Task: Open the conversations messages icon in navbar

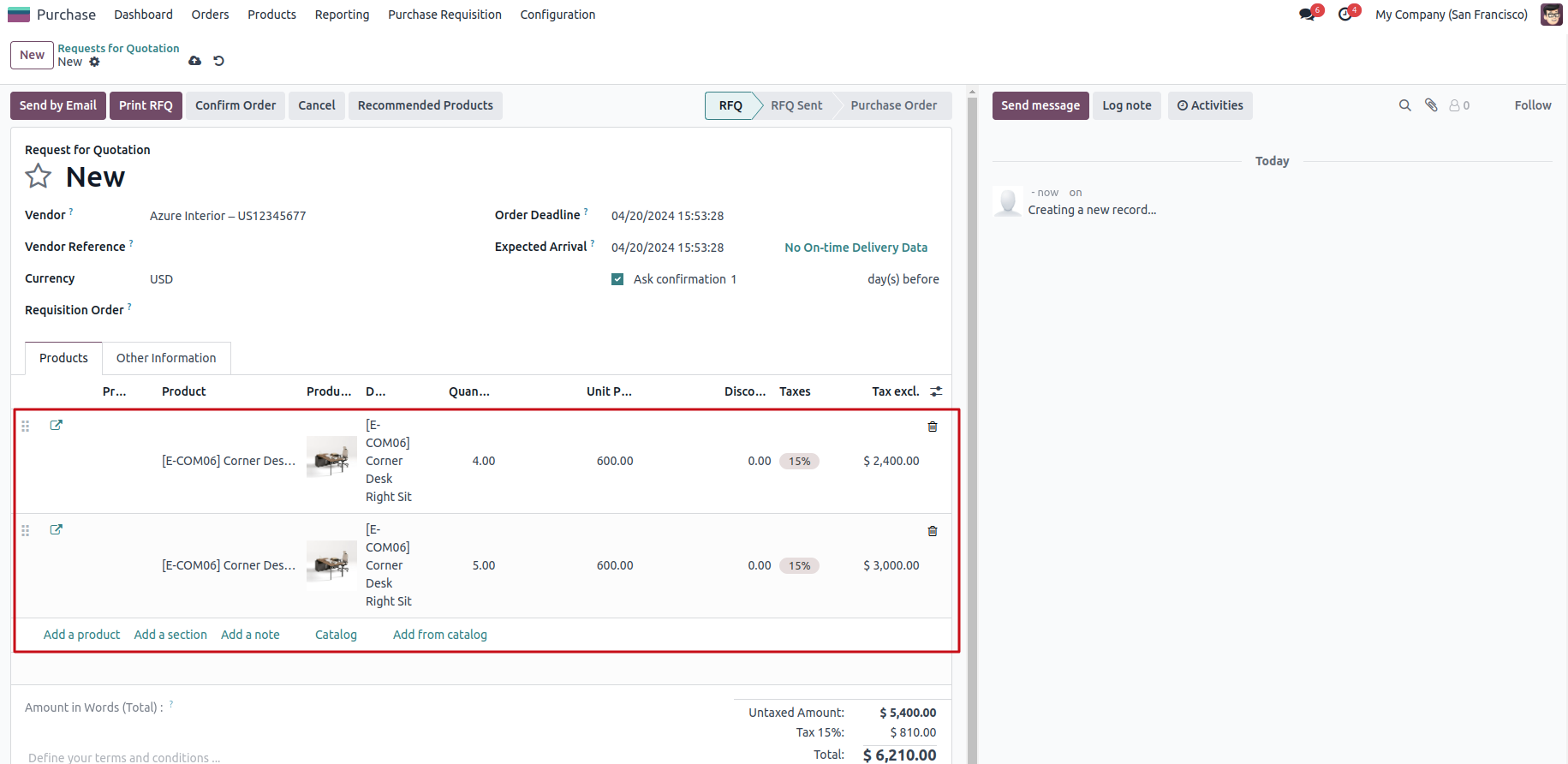Action: point(1307,15)
